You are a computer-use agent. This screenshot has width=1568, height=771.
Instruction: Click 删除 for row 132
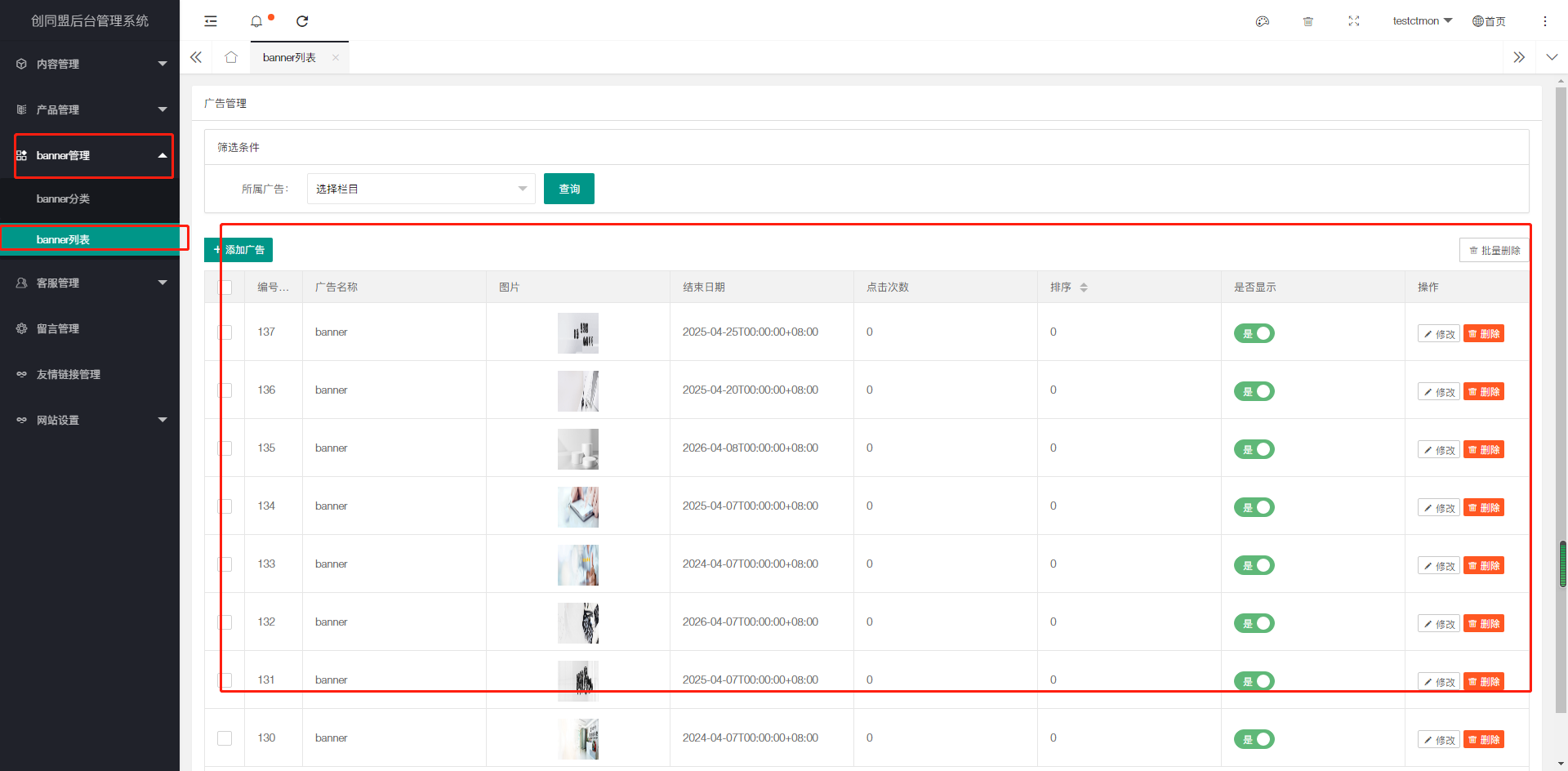point(1484,624)
